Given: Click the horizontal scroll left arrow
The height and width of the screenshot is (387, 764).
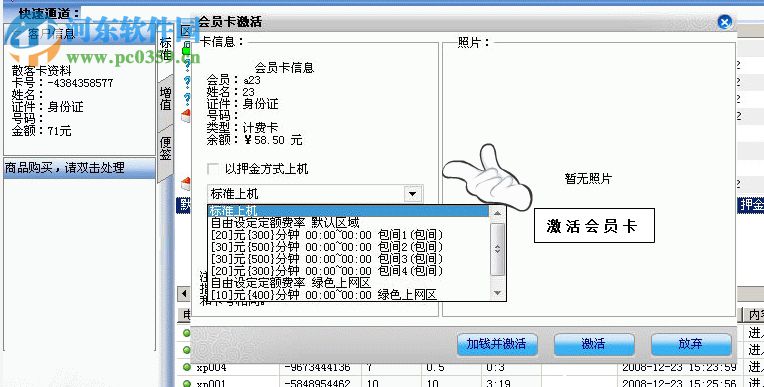Looking at the screenshot, I should (184, 293).
